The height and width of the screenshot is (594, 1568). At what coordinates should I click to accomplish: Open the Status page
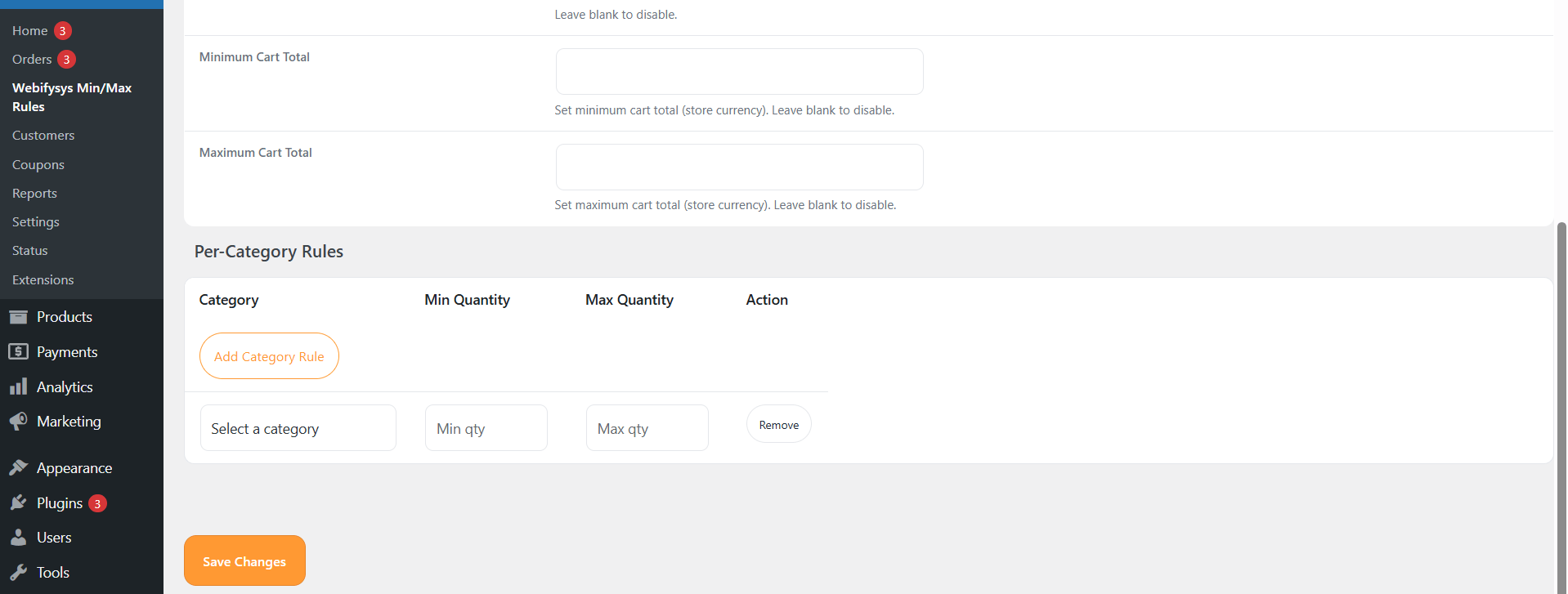[x=30, y=251]
